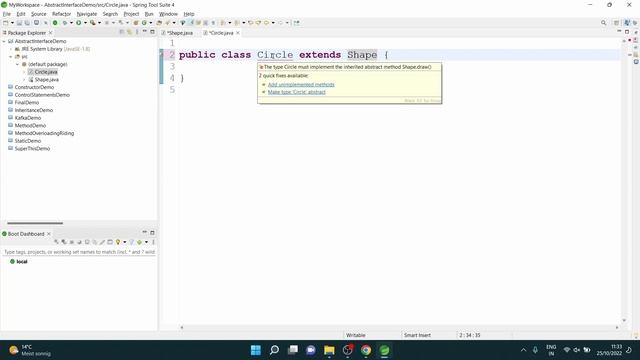The width and height of the screenshot is (640, 360).
Task: Open the Navigate menu
Action: (87, 14)
